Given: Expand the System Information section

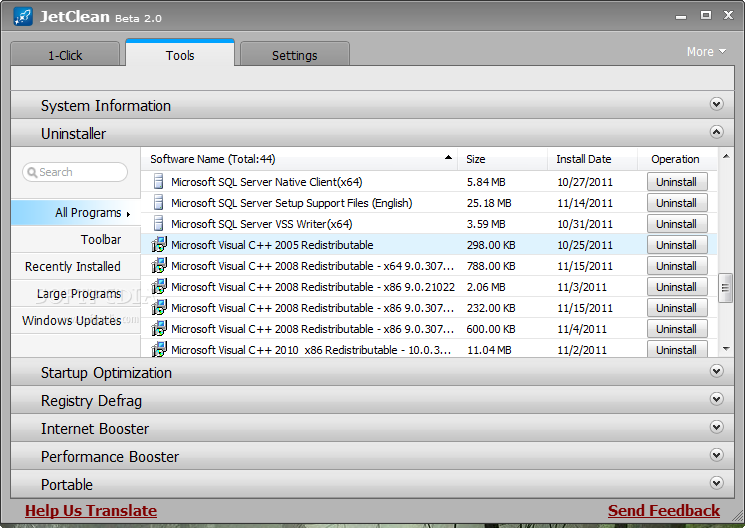Looking at the screenshot, I should (716, 104).
